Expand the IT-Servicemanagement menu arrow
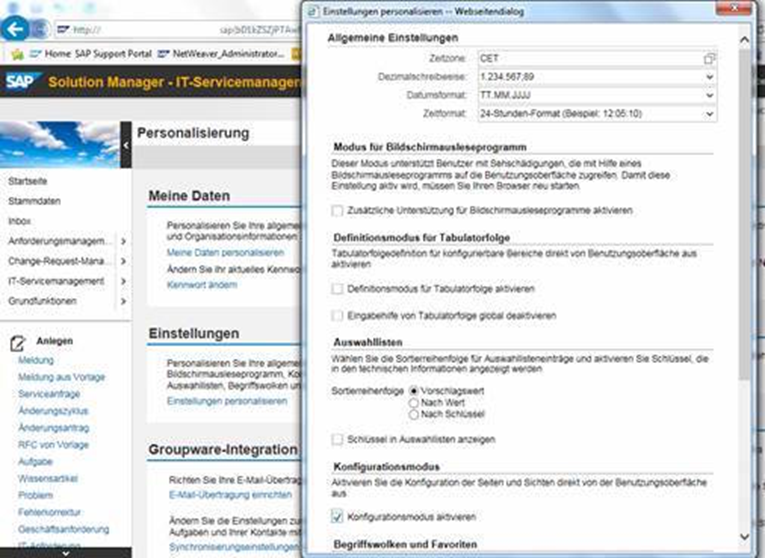 coord(123,281)
